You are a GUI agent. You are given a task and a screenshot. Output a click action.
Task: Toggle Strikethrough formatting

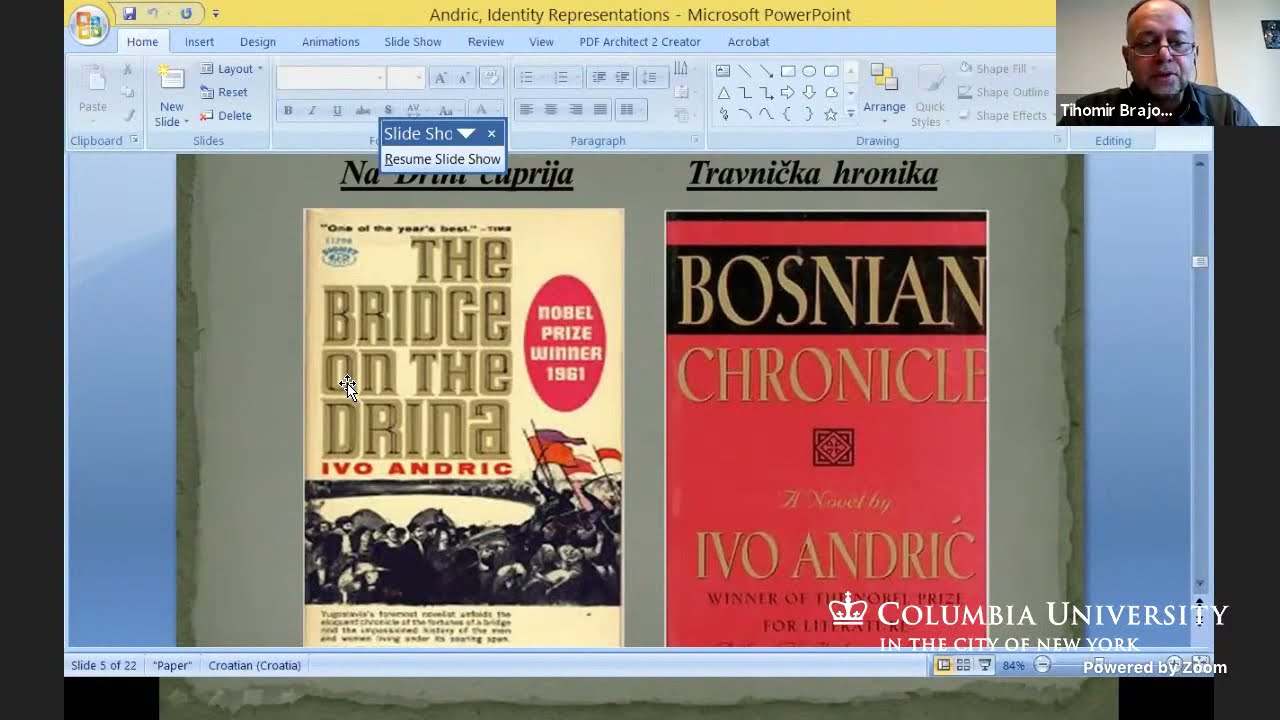(362, 110)
